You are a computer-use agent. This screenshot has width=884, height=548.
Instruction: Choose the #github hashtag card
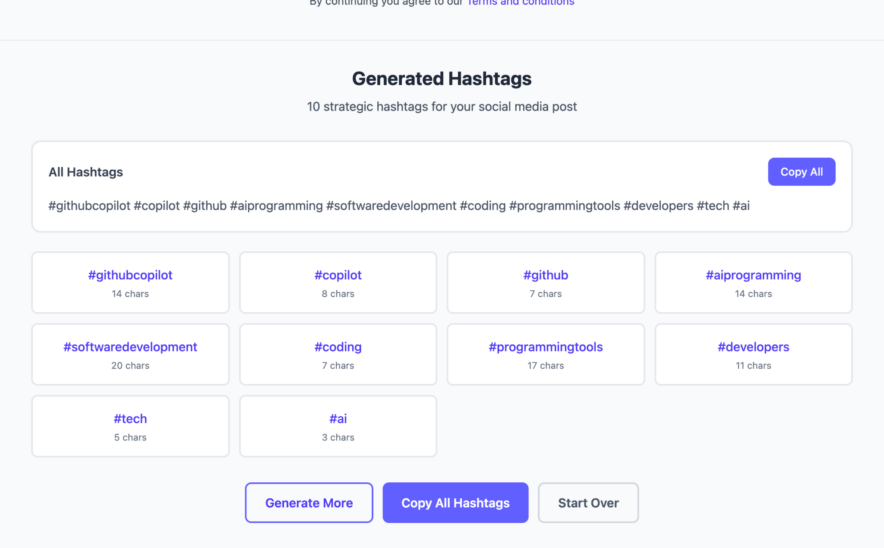click(545, 282)
